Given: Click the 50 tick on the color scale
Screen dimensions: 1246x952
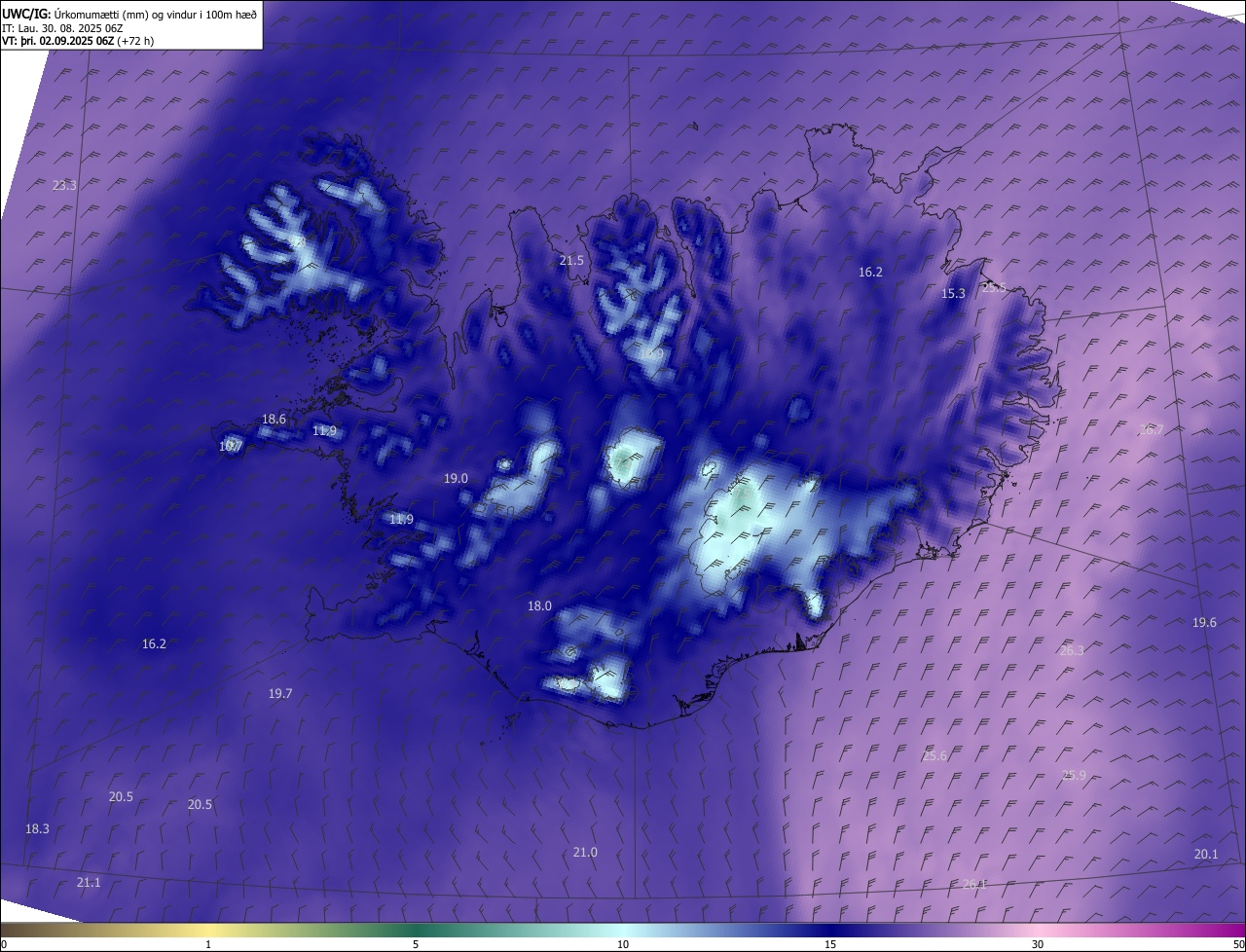Looking at the screenshot, I should 1238,944.
